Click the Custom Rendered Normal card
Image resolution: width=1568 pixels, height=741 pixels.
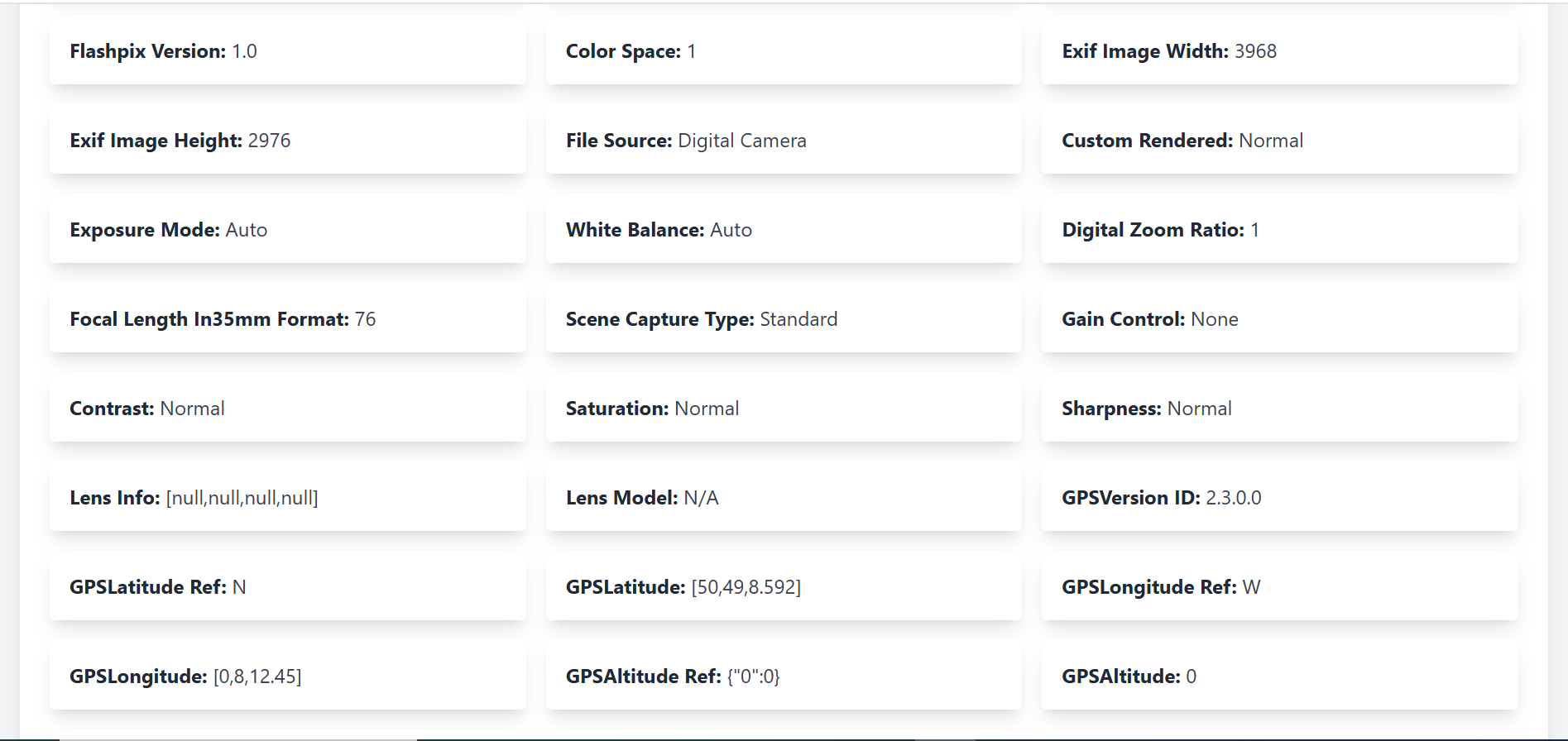pyautogui.click(x=1278, y=141)
